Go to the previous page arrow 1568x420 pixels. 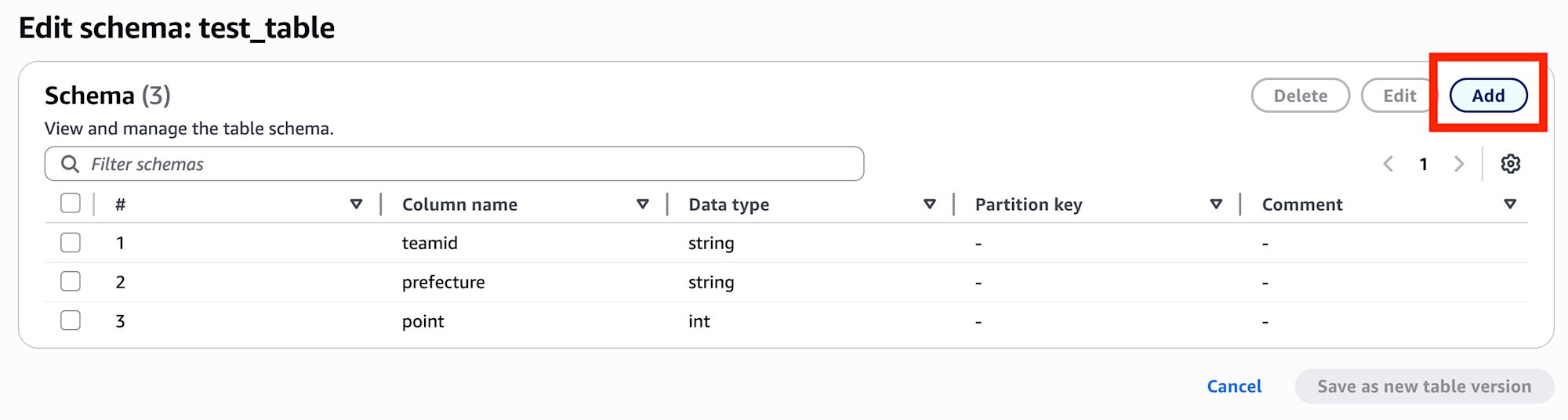[1388, 164]
